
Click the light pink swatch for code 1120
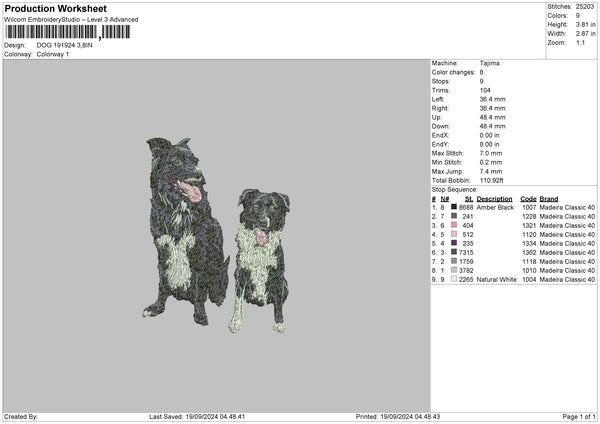[454, 234]
